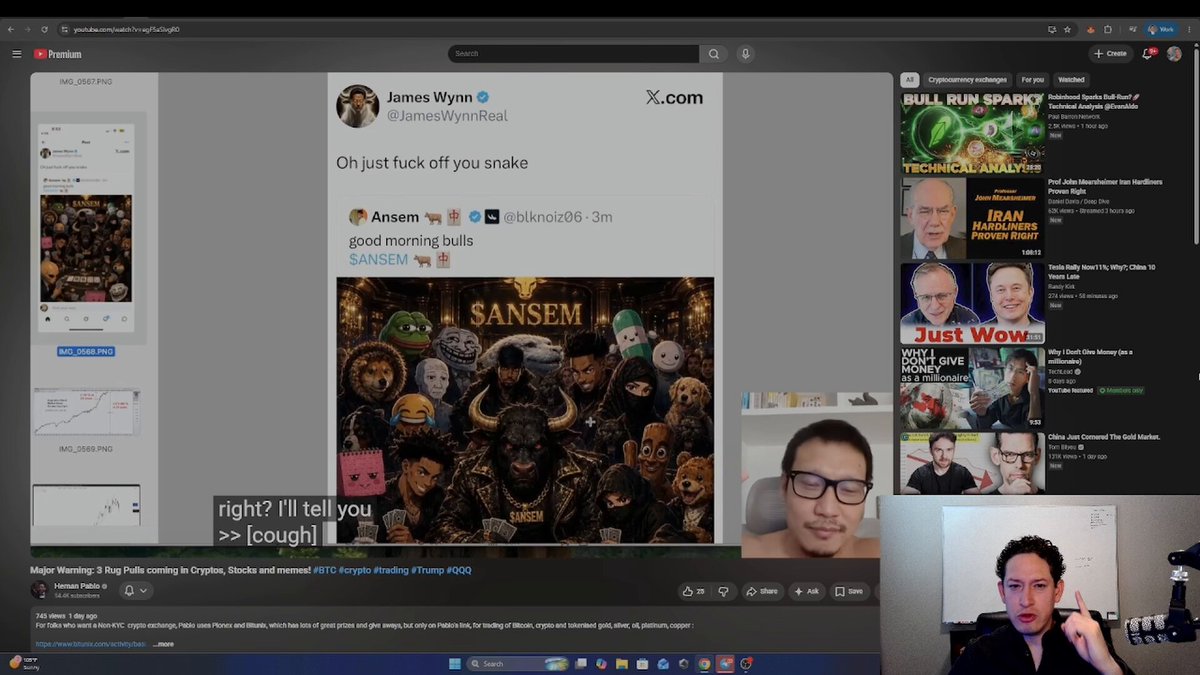Select IMG_0568.PNG file label in video
The width and height of the screenshot is (1200, 675).
pyautogui.click(x=86, y=352)
